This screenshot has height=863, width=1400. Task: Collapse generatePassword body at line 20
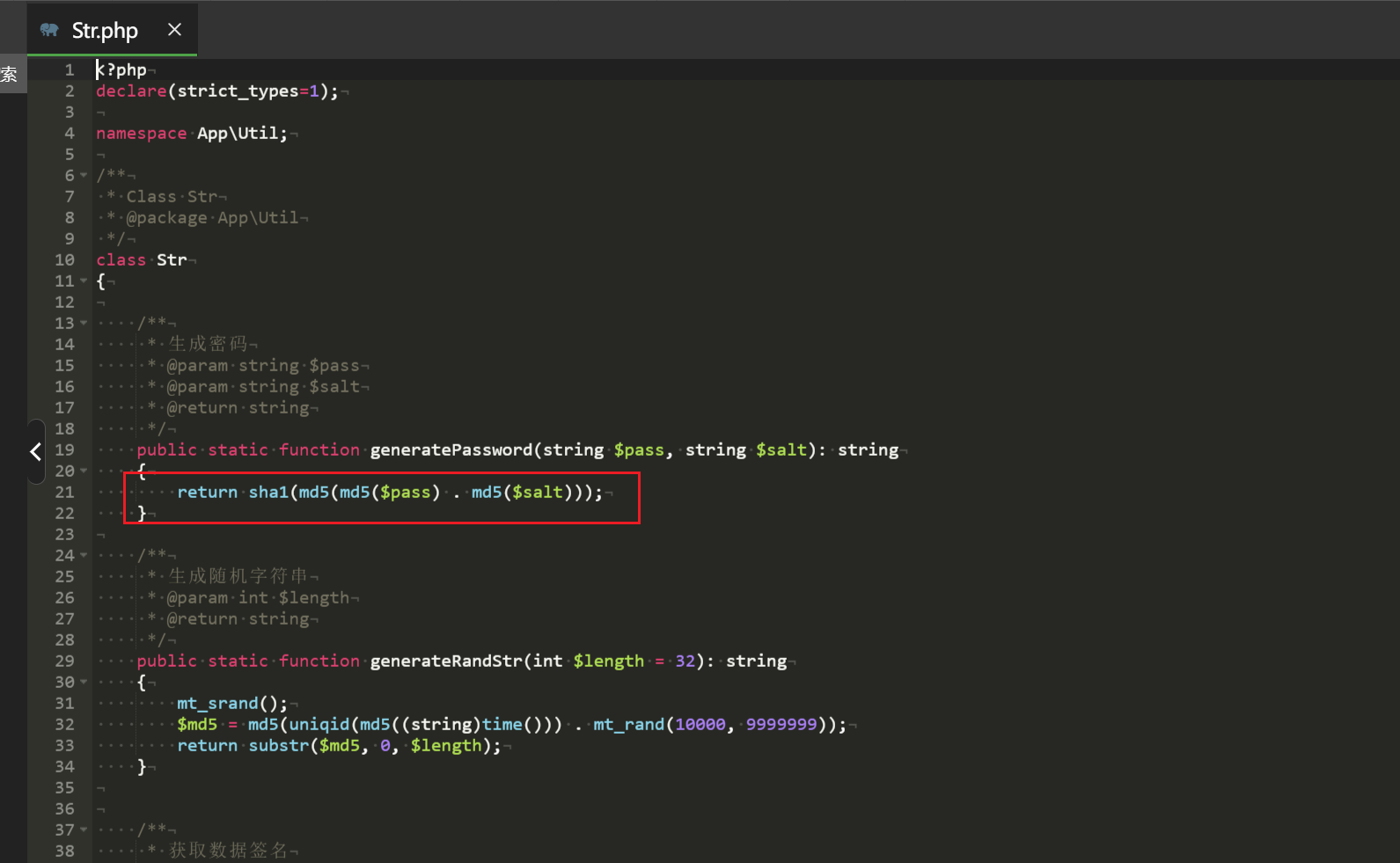pos(84,472)
